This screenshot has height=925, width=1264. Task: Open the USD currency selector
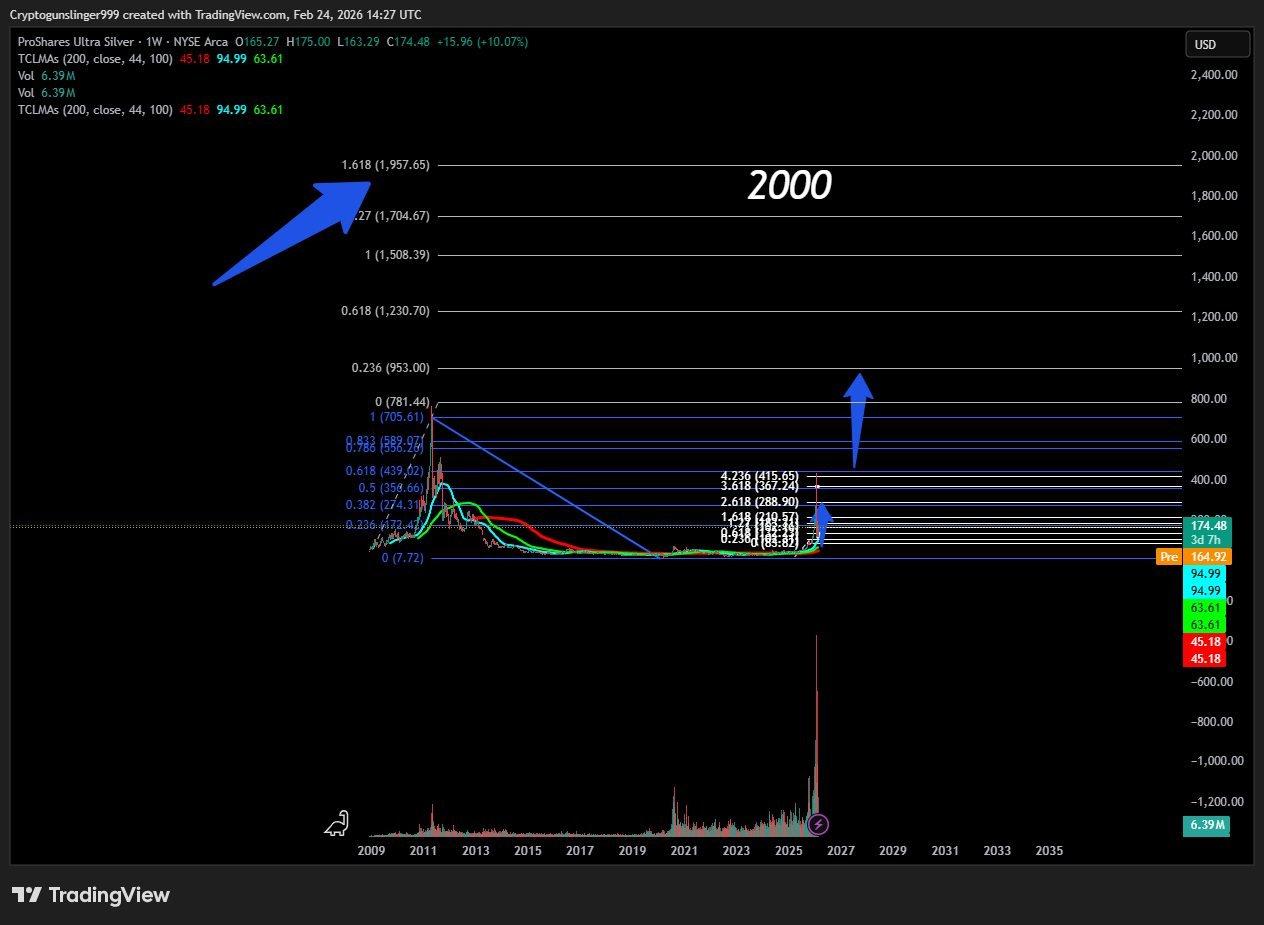pos(1217,44)
